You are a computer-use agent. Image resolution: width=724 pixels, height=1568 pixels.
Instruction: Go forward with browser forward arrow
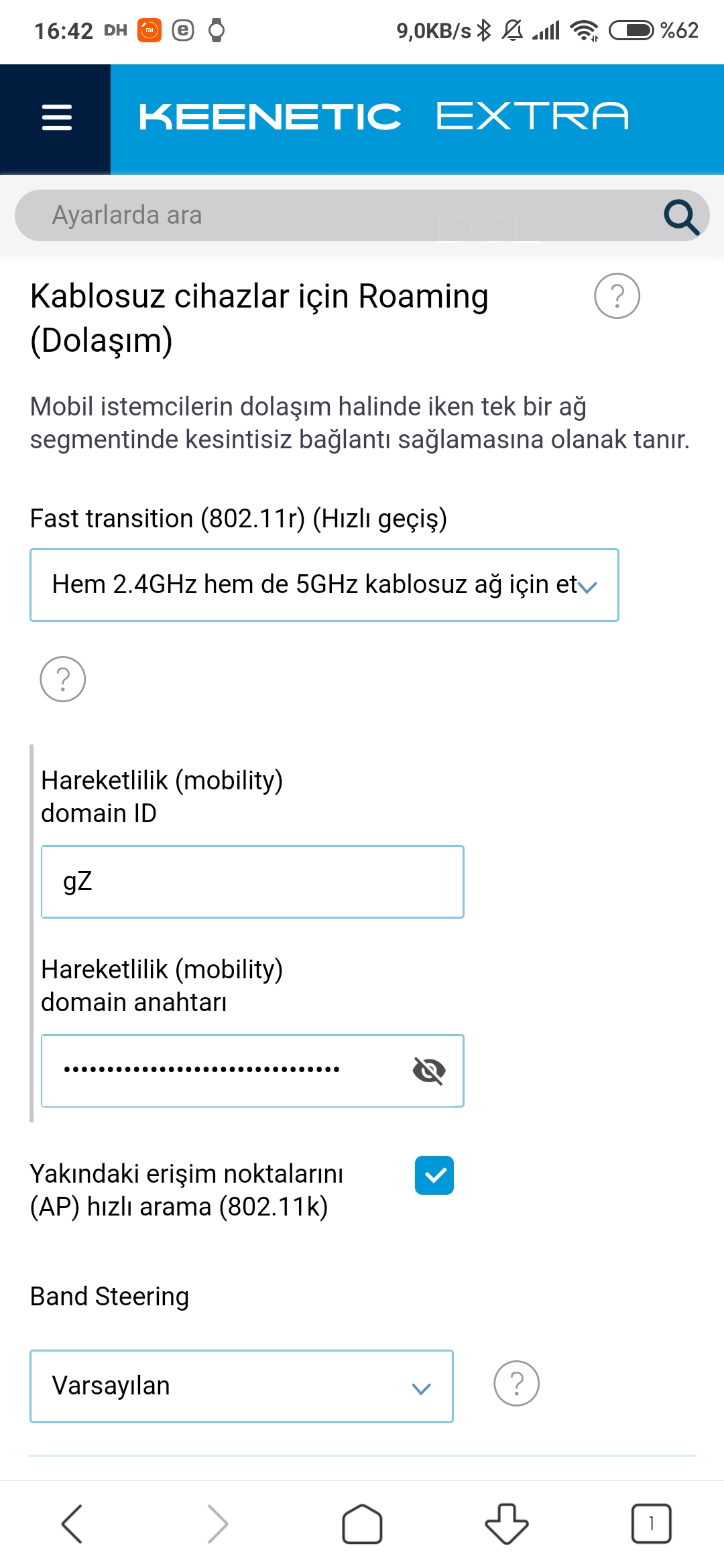coord(217,1524)
